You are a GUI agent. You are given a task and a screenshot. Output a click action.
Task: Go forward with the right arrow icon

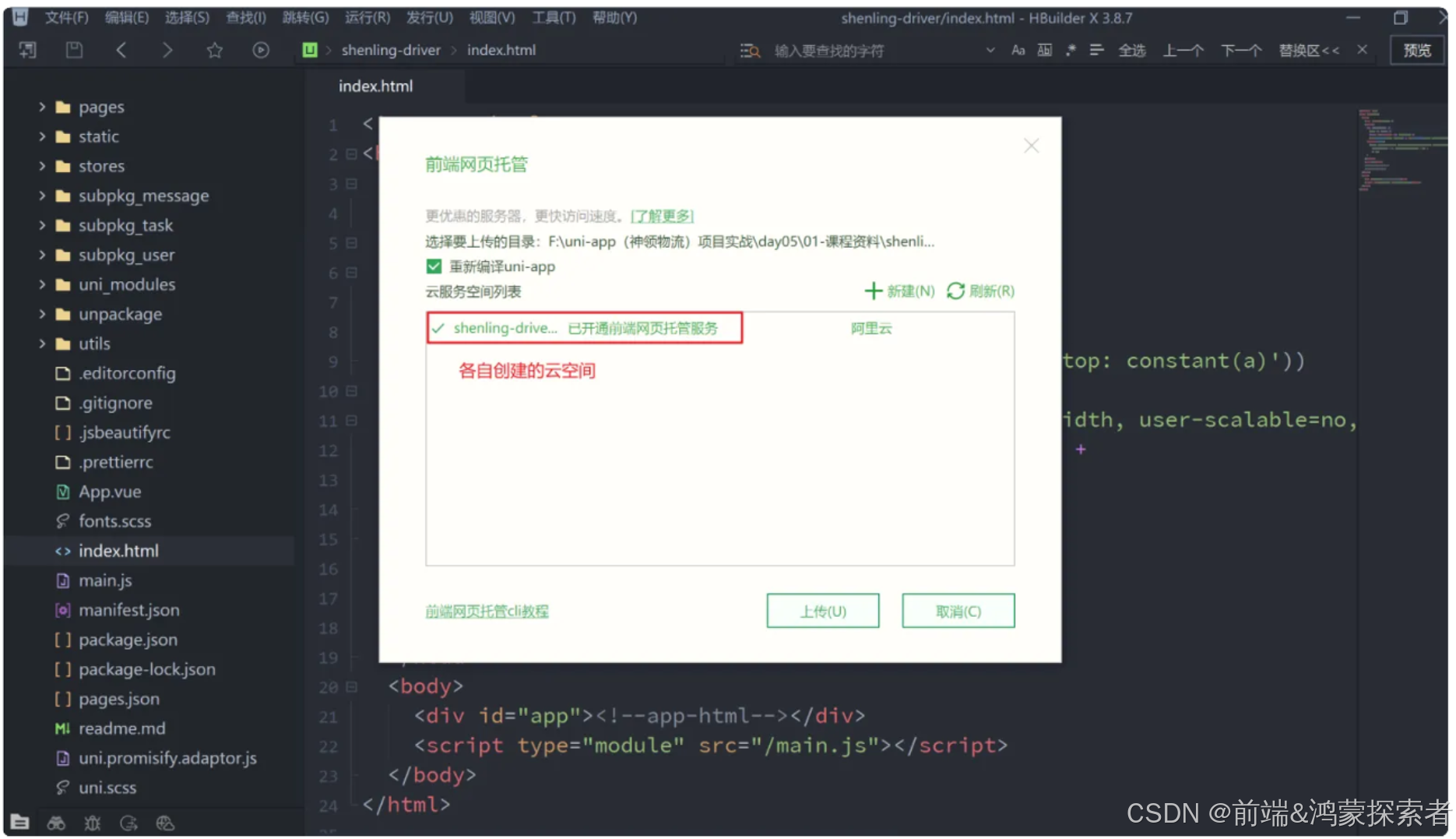tap(167, 51)
